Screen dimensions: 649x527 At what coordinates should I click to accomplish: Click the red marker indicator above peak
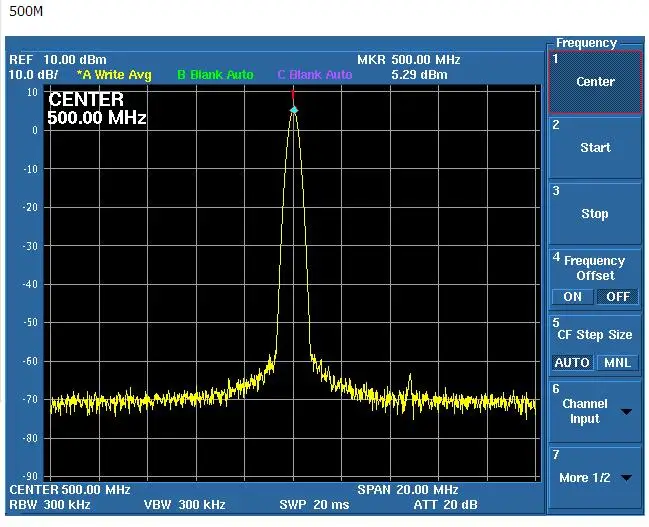(x=293, y=95)
